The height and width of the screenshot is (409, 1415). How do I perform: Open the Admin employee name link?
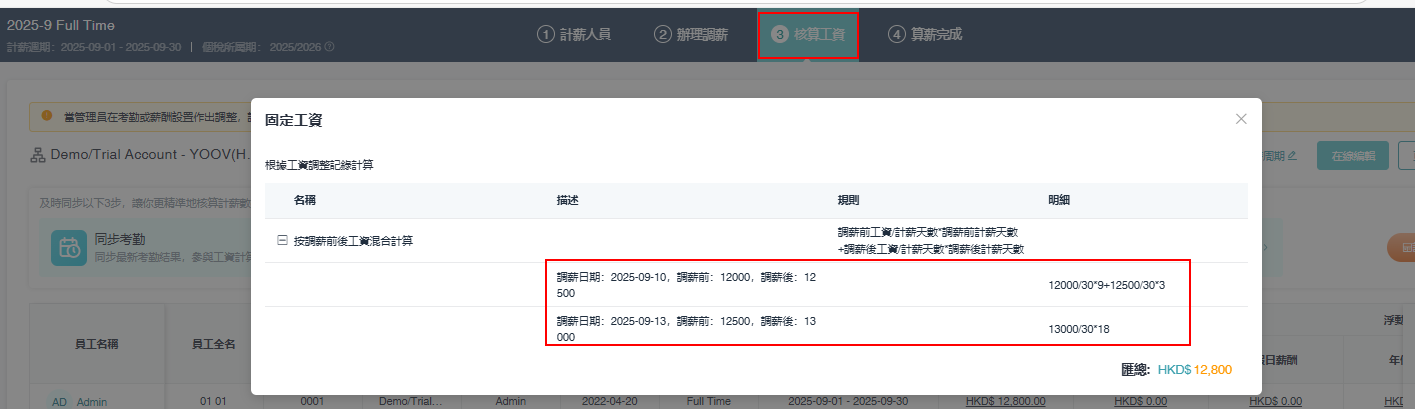[92, 401]
